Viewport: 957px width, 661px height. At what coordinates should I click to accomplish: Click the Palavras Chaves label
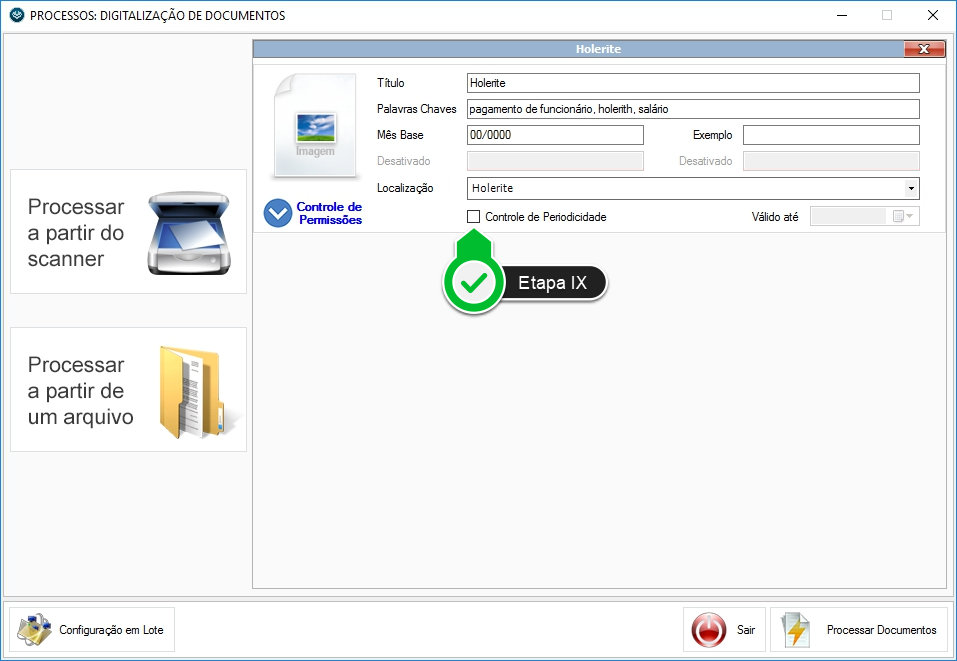click(x=416, y=109)
